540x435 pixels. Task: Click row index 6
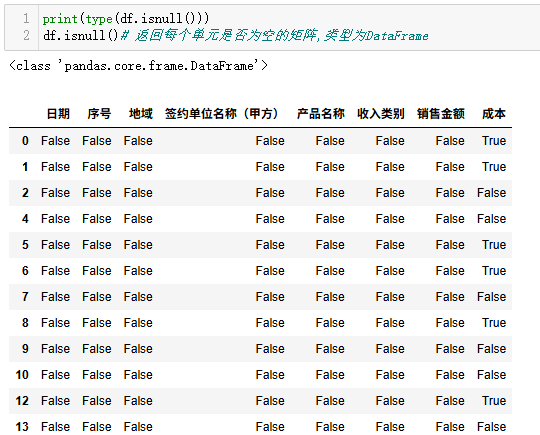click(x=25, y=271)
